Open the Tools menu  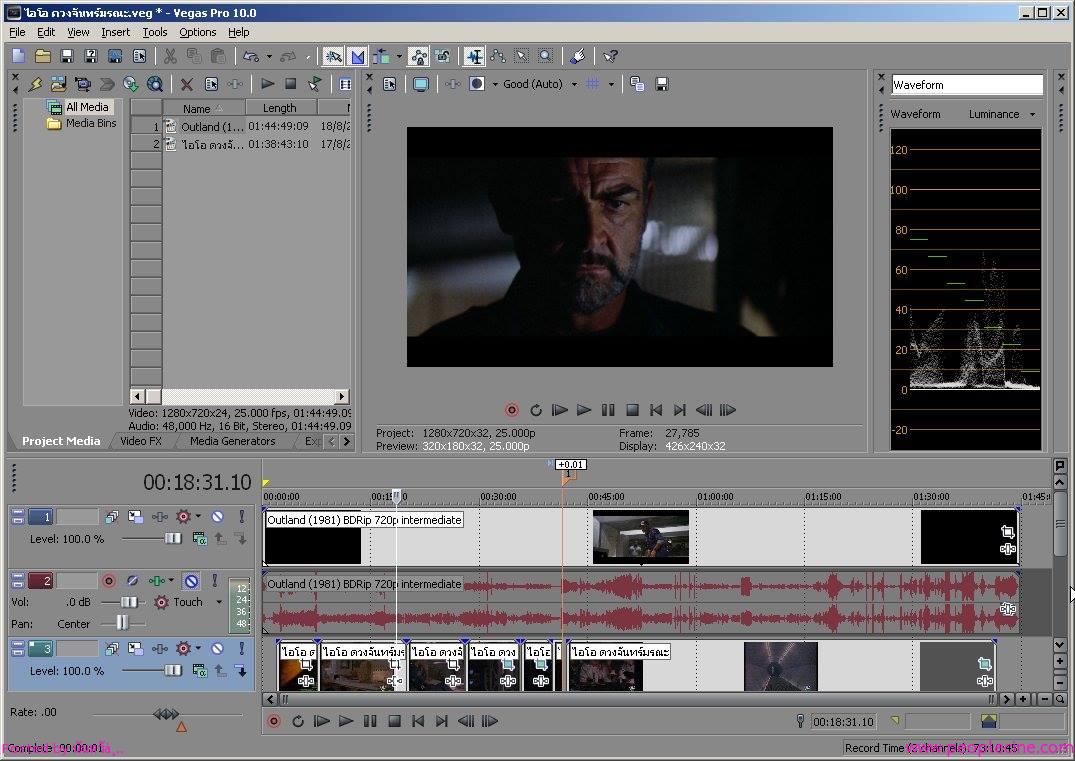(x=154, y=32)
